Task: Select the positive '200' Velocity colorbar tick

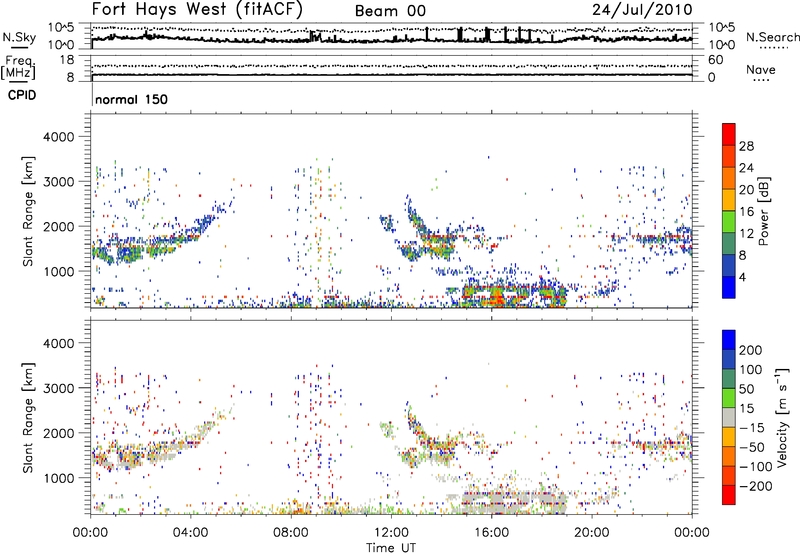Action: (x=751, y=350)
